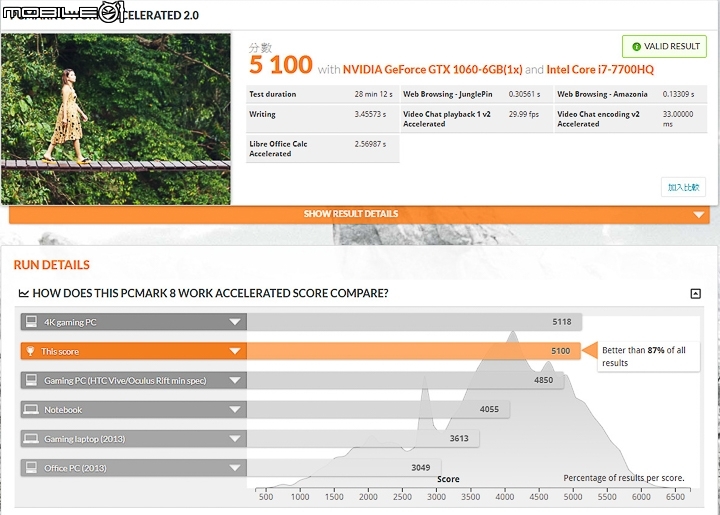Click the 5118 score bar value
Image resolution: width=720 pixels, height=515 pixels.
pyautogui.click(x=562, y=322)
